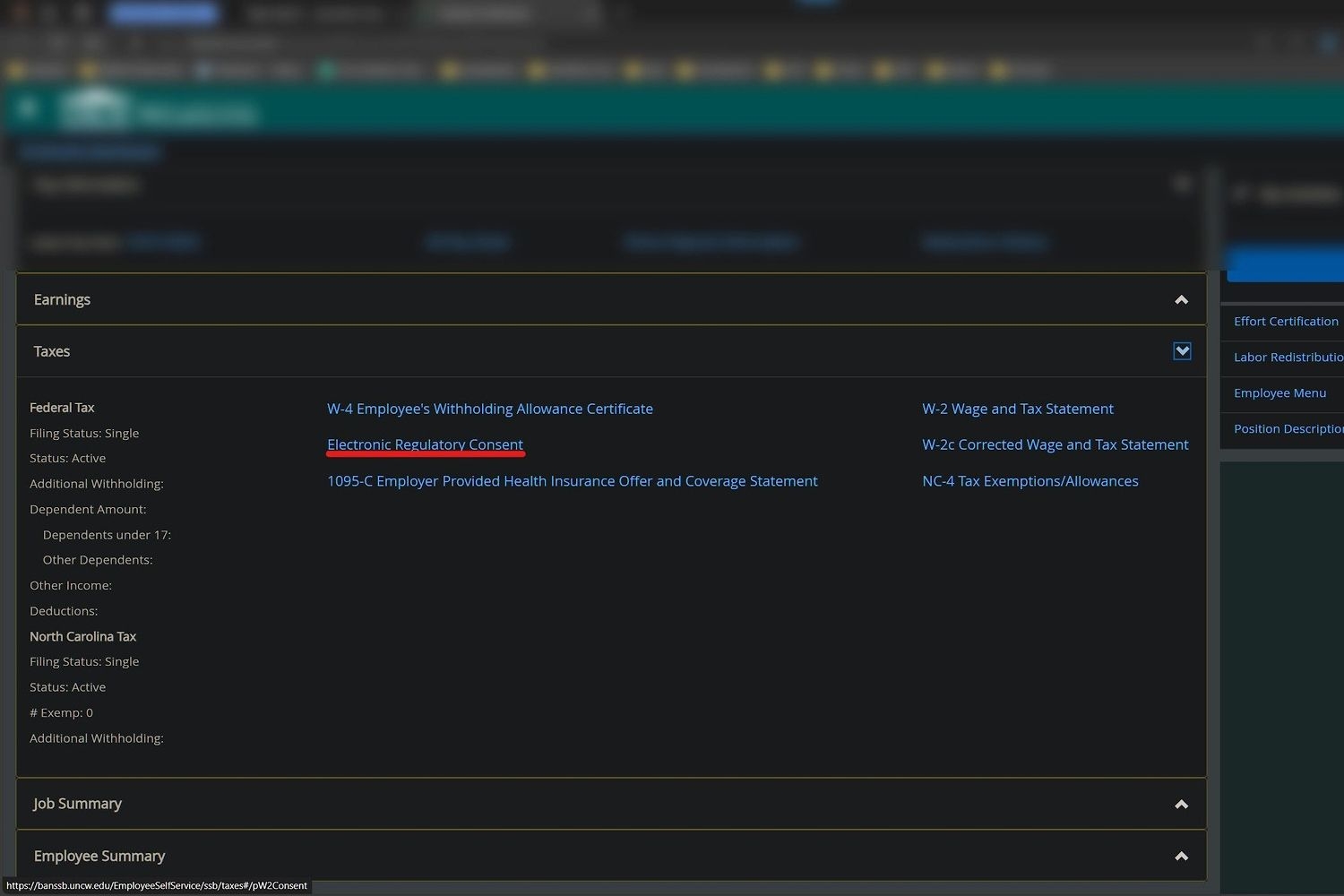This screenshot has height=896, width=1344.
Task: Select Labor Redistribution in side panel
Action: (x=1287, y=358)
